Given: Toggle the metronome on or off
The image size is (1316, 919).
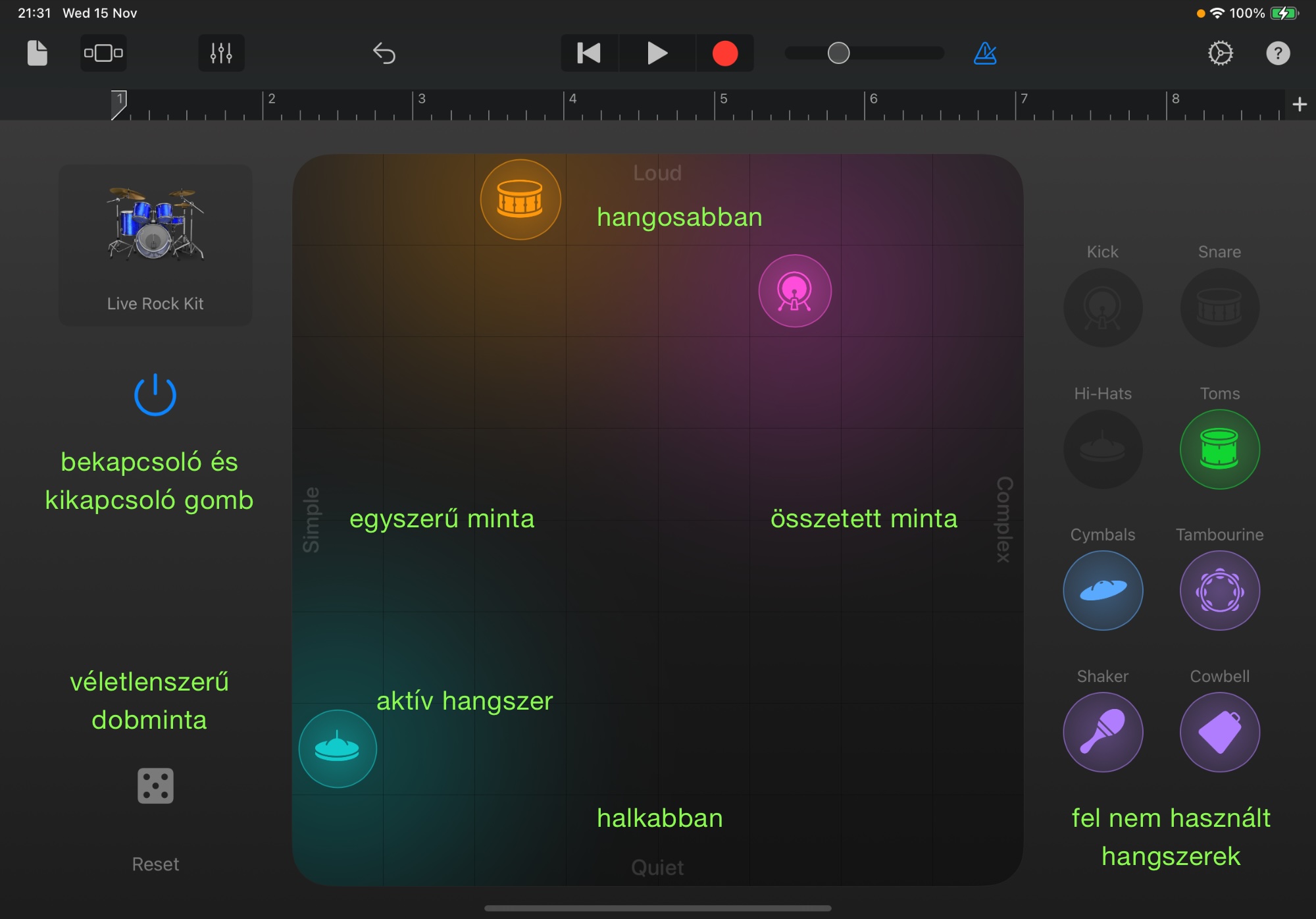Looking at the screenshot, I should click(x=985, y=53).
